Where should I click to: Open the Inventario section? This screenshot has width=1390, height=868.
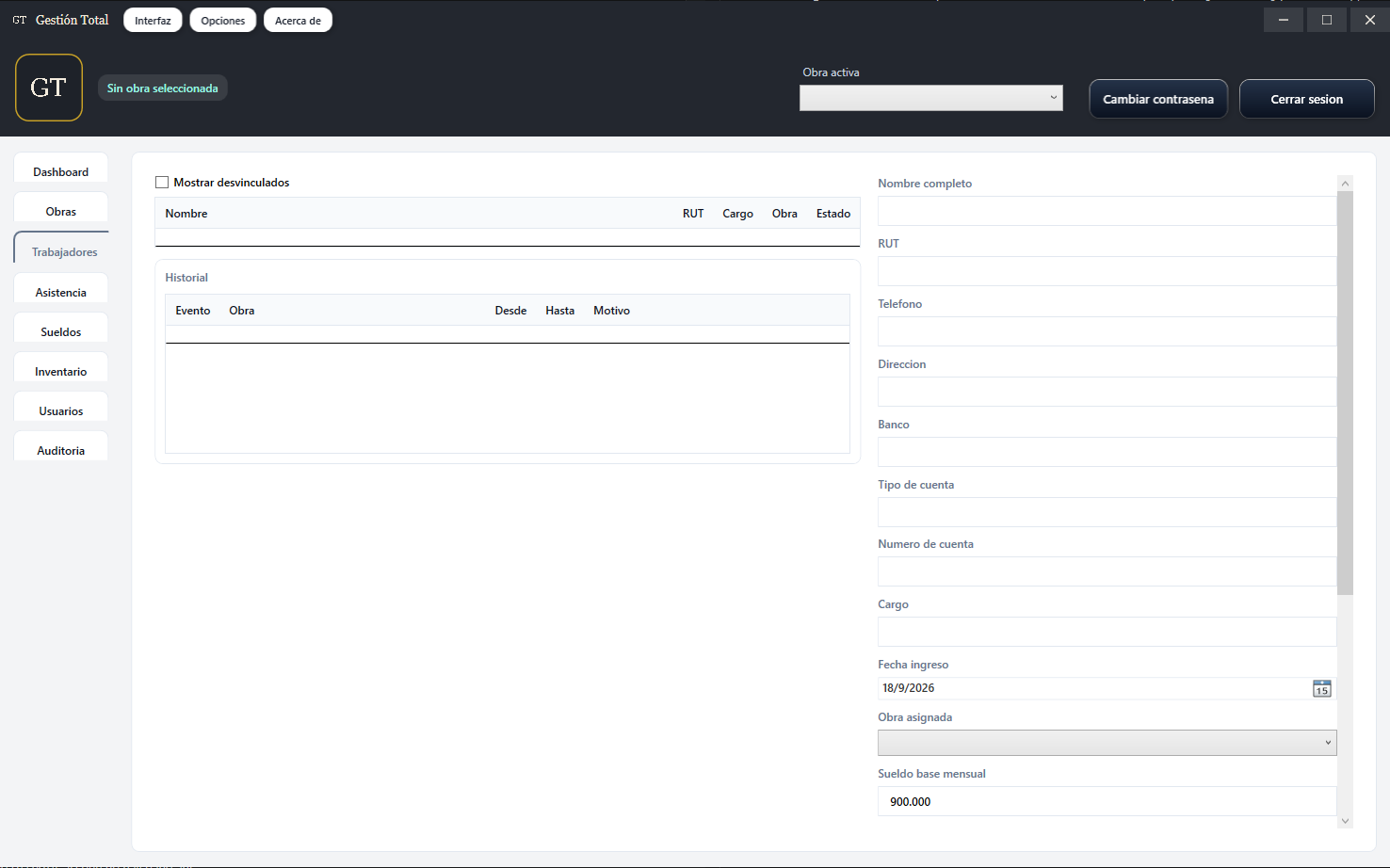61,371
